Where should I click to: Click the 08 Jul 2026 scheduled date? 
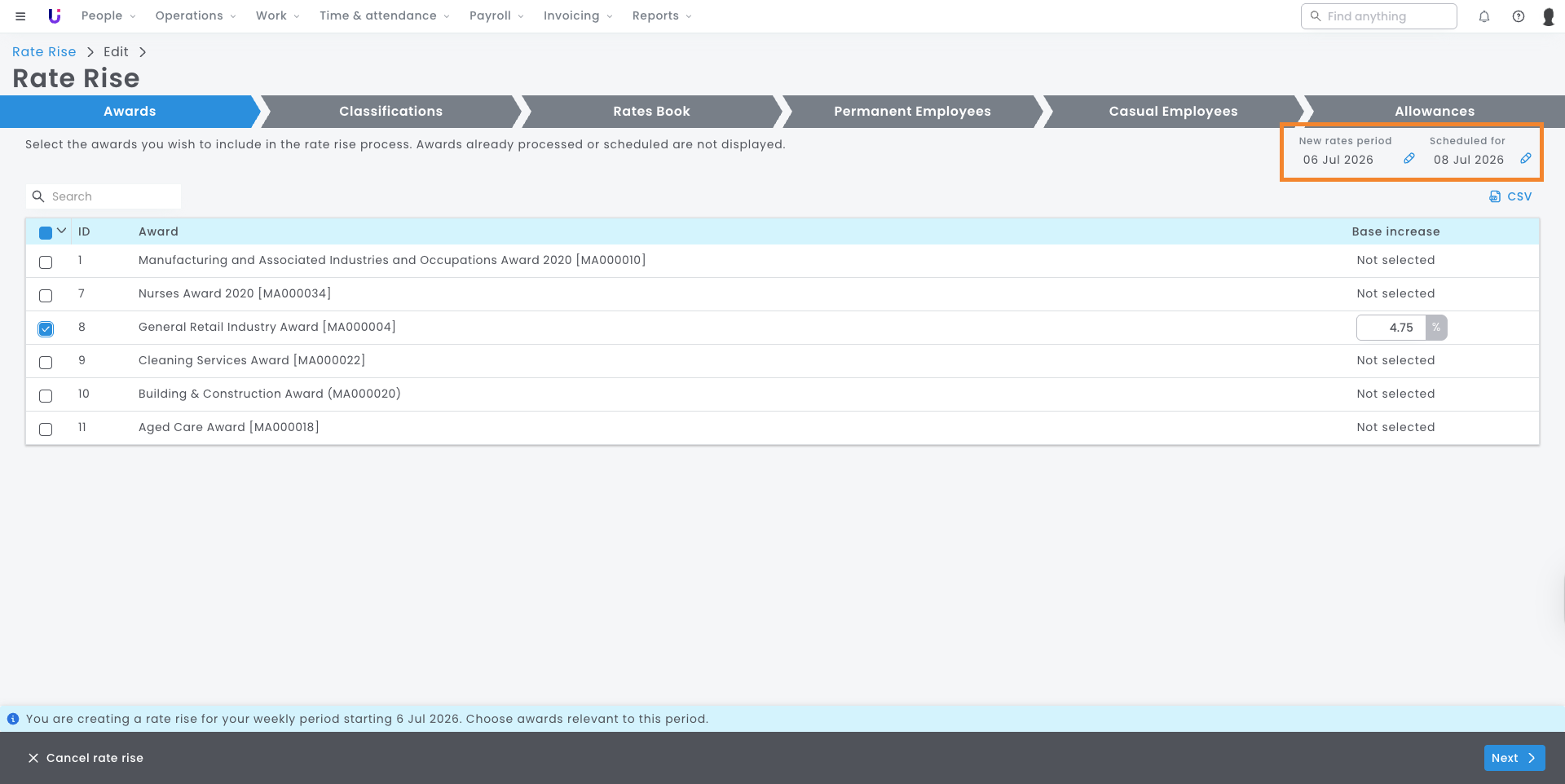point(1469,160)
